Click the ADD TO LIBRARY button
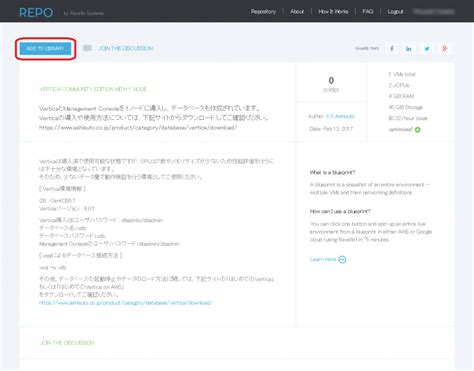 click(x=45, y=49)
